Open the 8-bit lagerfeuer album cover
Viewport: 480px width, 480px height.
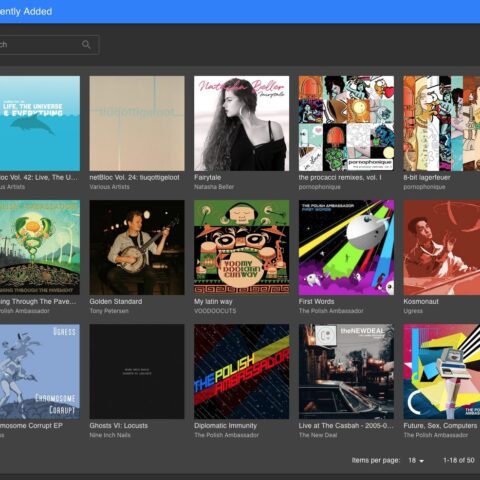[x=442, y=123]
